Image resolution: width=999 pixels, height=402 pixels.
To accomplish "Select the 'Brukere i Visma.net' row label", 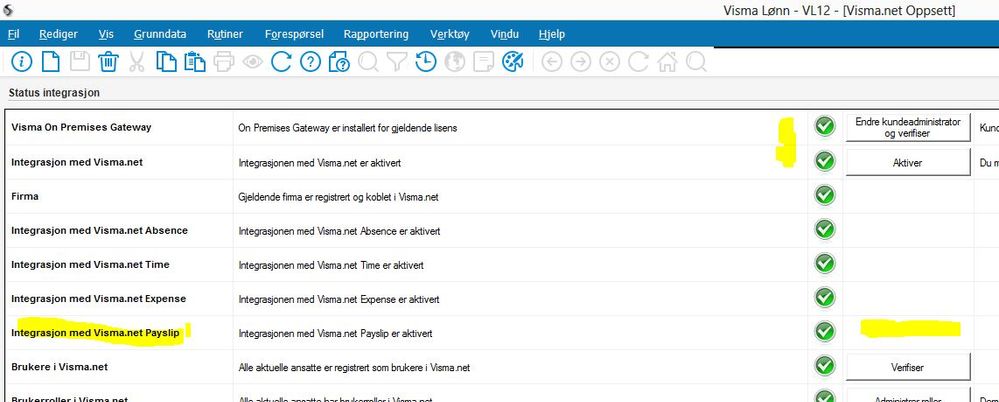I will (x=60, y=367).
